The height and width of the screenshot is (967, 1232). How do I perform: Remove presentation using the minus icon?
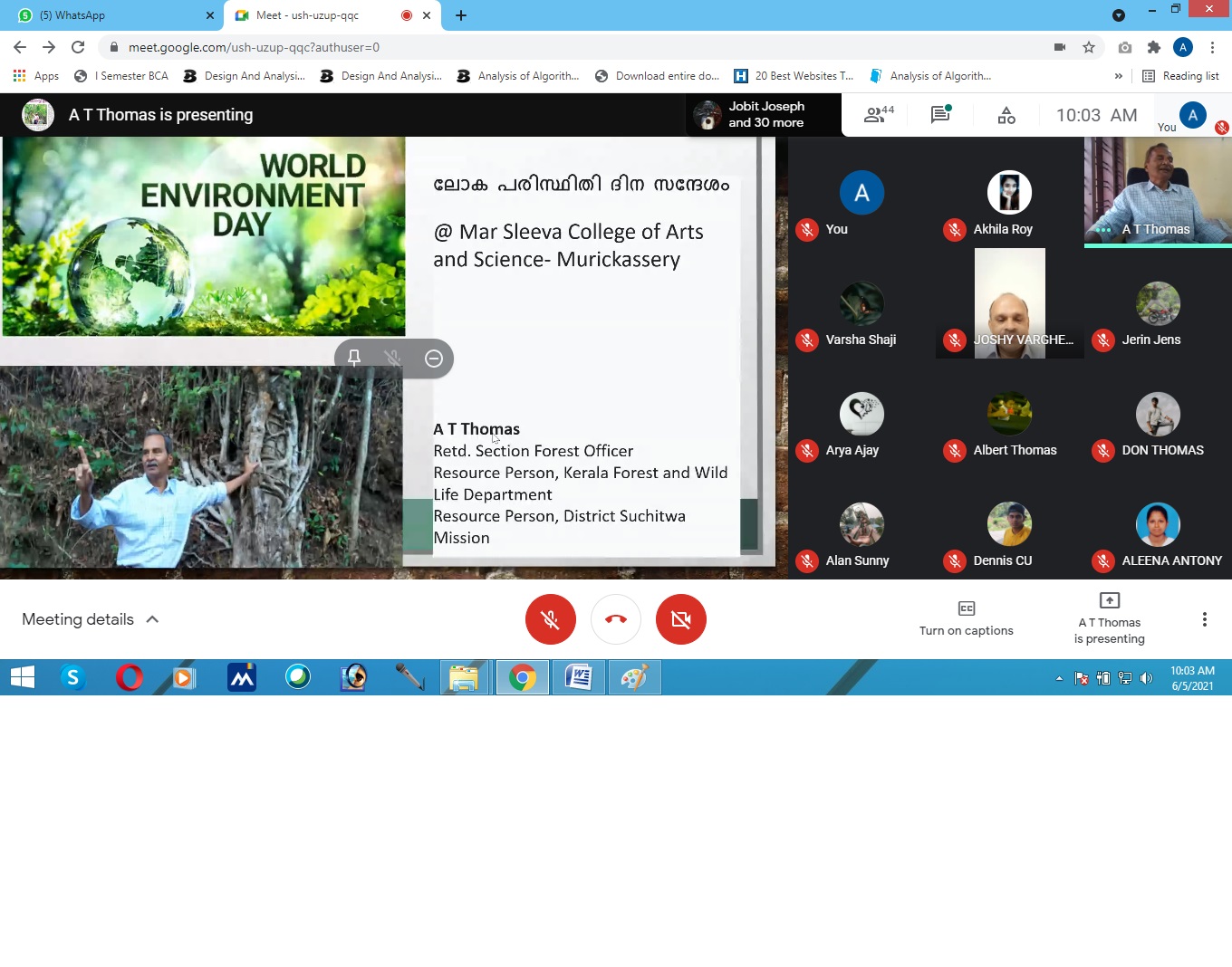434,358
